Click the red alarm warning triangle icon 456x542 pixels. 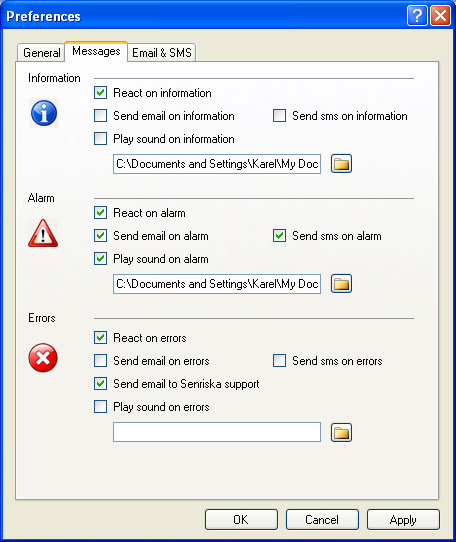coord(43,233)
